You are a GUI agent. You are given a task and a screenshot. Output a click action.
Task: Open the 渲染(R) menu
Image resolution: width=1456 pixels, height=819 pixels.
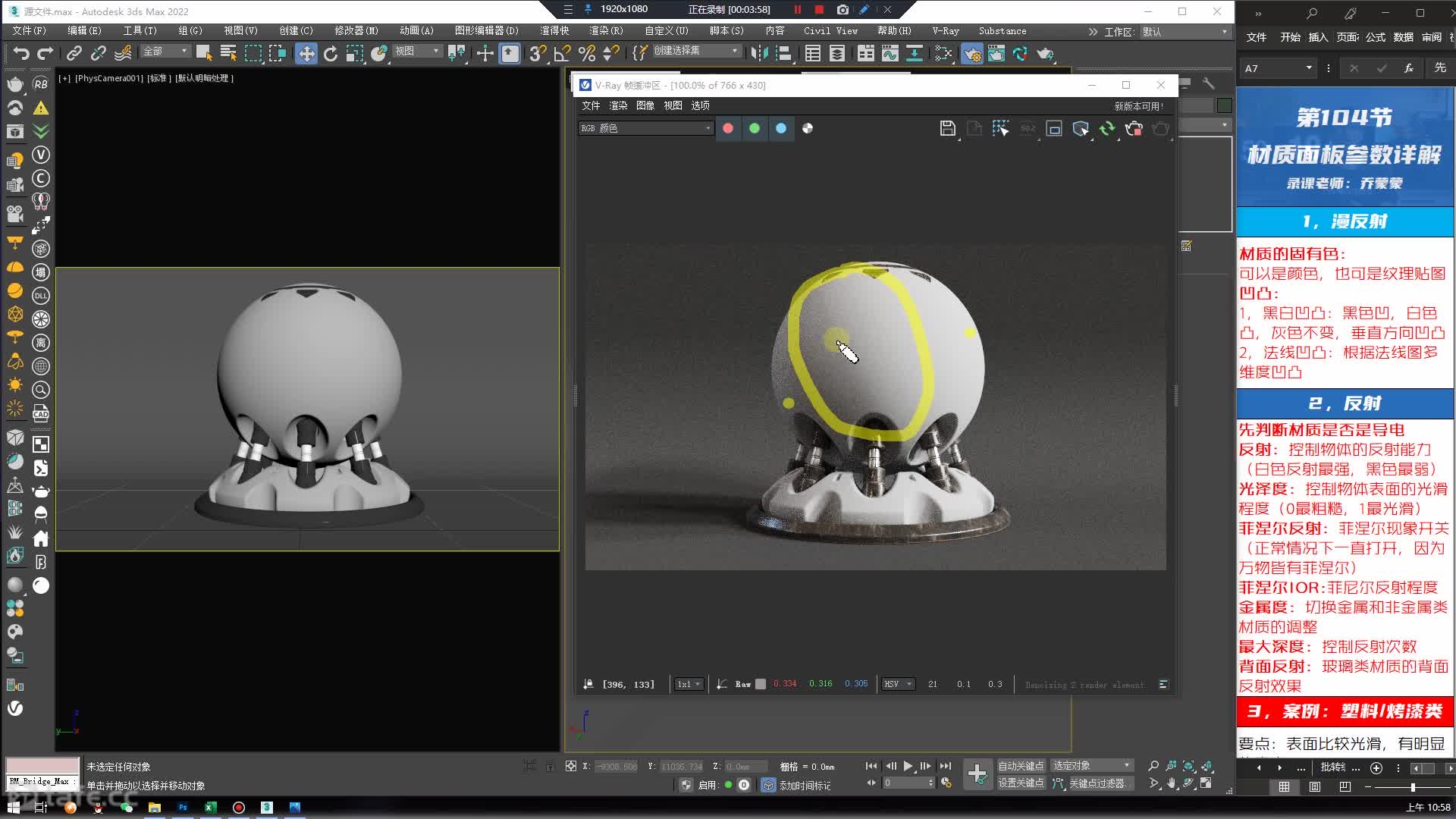pyautogui.click(x=606, y=31)
